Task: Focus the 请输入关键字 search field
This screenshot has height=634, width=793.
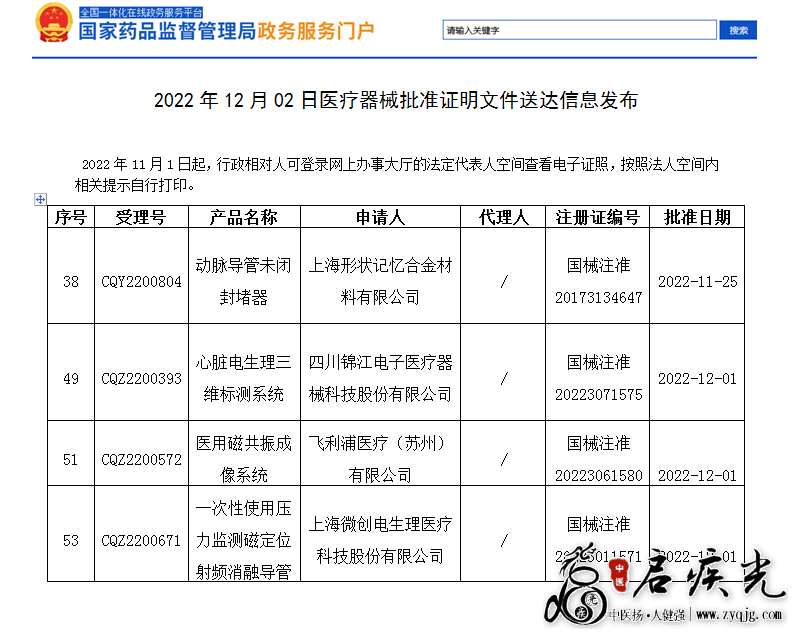Action: click(580, 30)
